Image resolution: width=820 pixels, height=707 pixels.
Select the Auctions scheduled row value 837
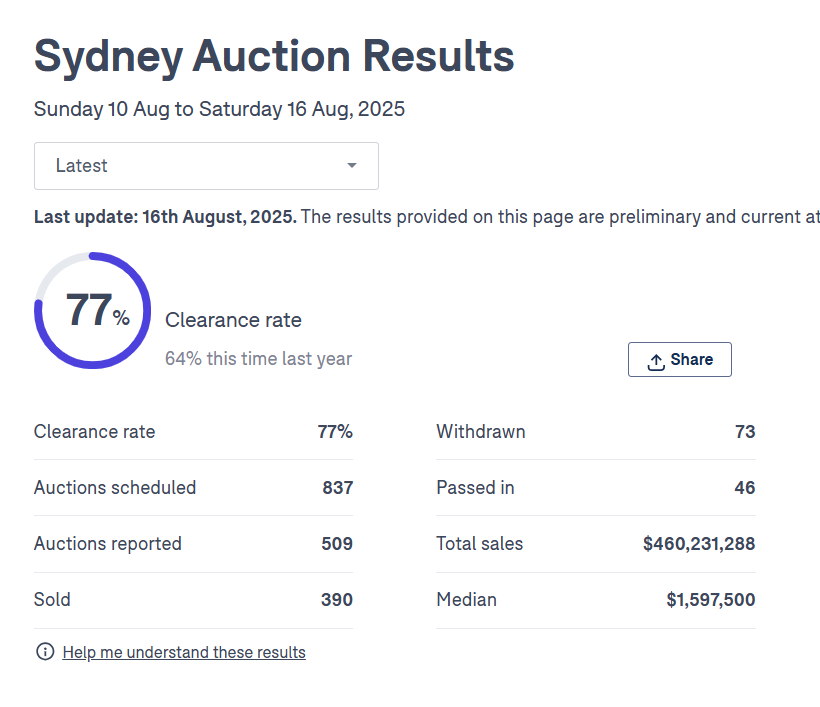point(337,488)
